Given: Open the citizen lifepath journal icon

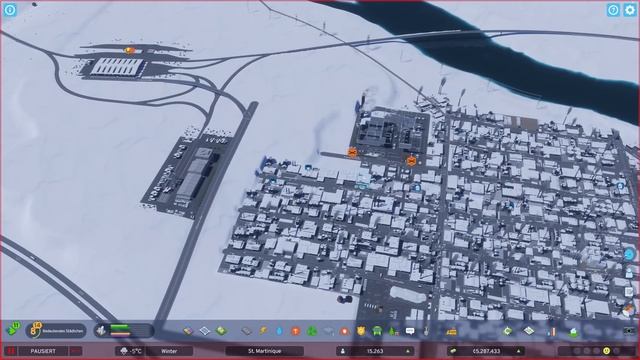Looking at the screenshot, I should click(629, 273).
